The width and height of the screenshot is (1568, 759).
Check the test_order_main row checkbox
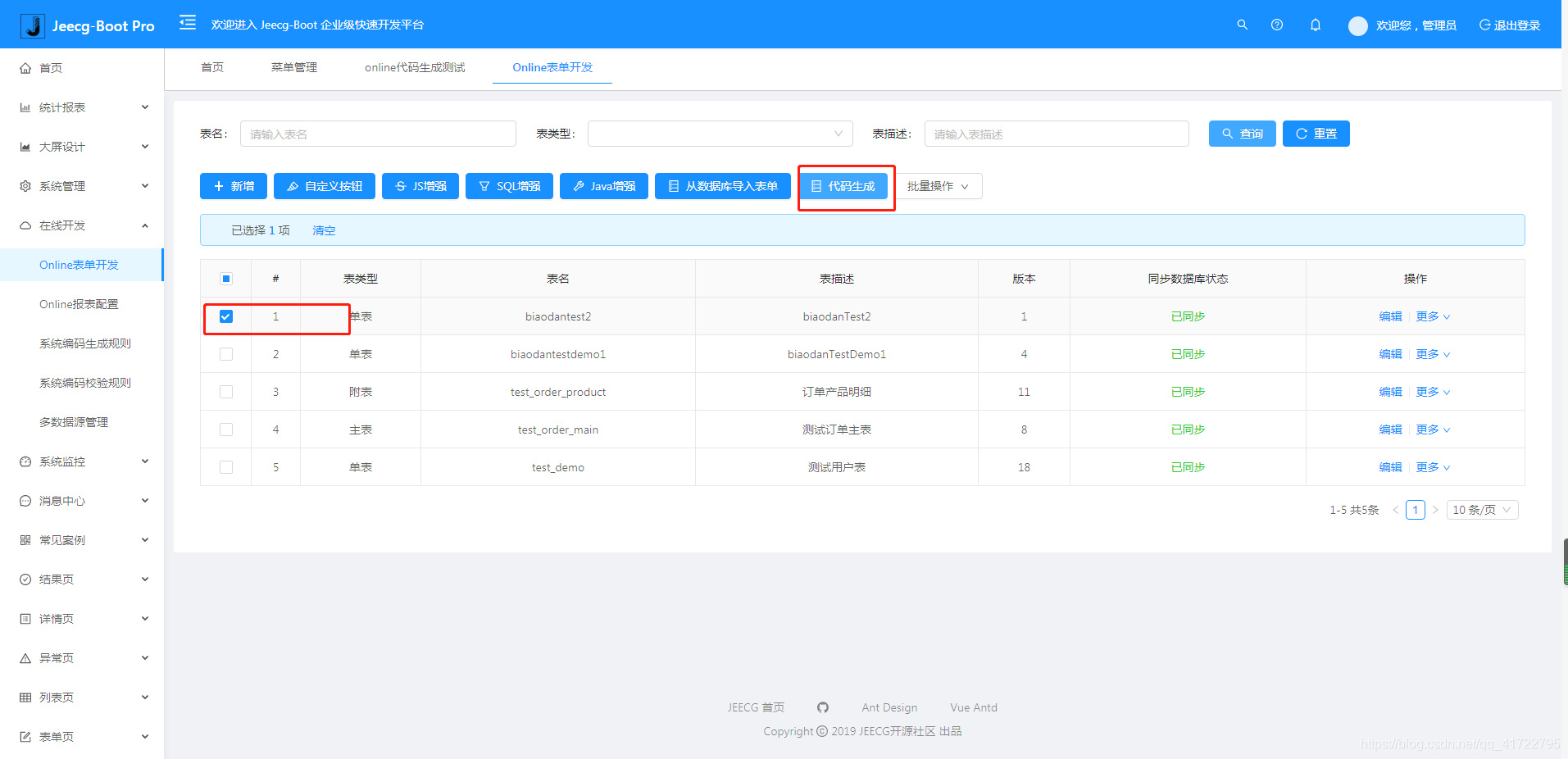coord(226,429)
